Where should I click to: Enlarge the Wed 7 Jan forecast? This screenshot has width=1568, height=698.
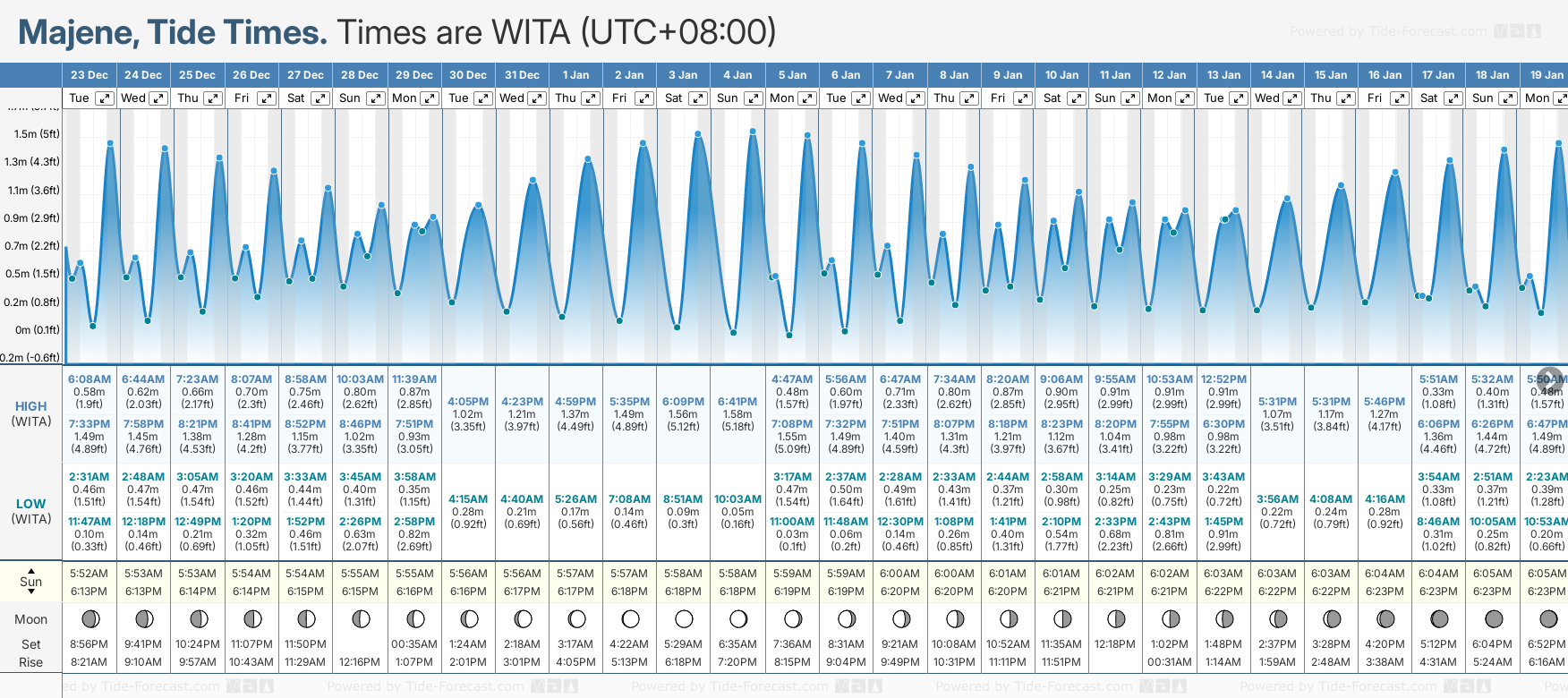coord(916,98)
